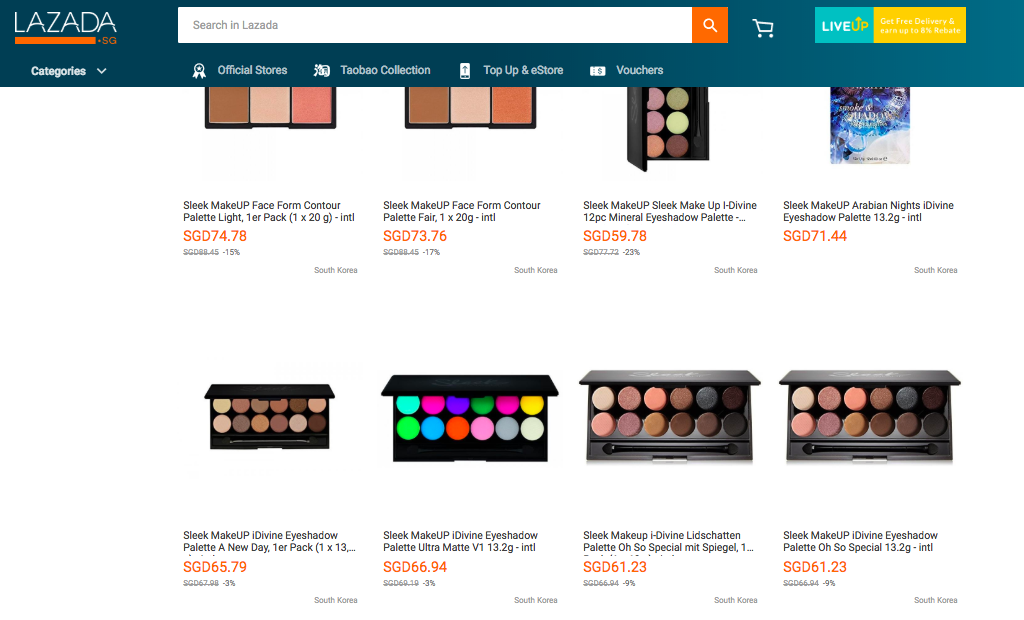
Task: Open Face Form Contour Palette Fair title
Action: click(x=462, y=211)
